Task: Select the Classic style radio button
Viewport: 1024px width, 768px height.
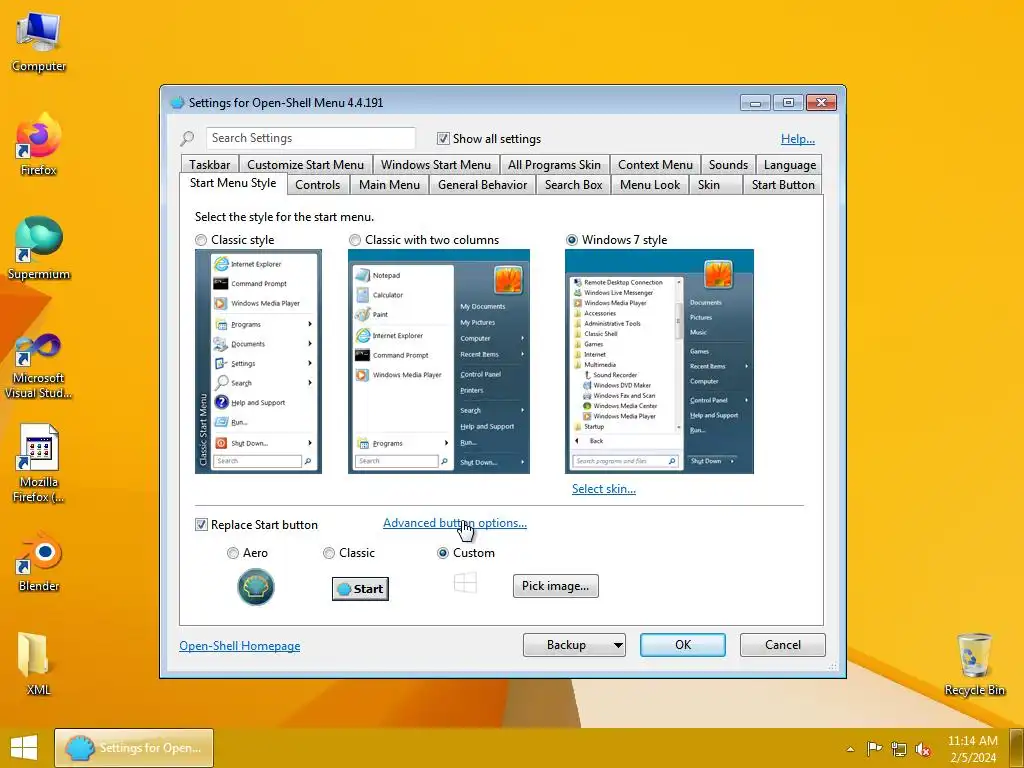Action: pyautogui.click(x=201, y=240)
